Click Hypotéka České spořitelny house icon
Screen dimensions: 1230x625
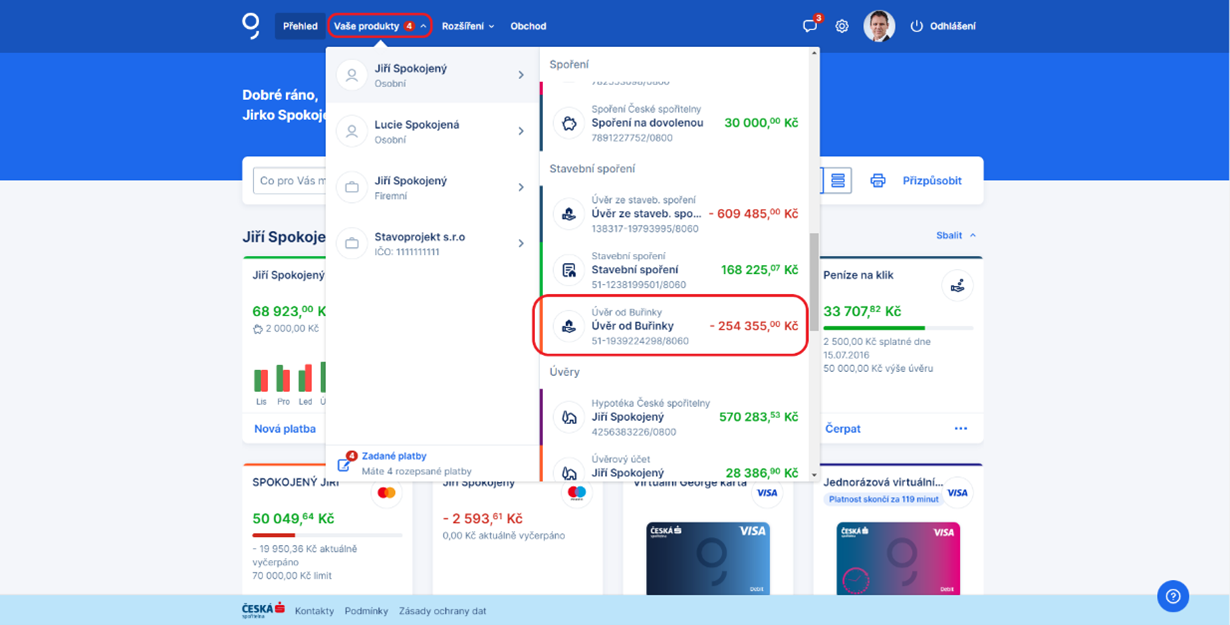pyautogui.click(x=569, y=417)
